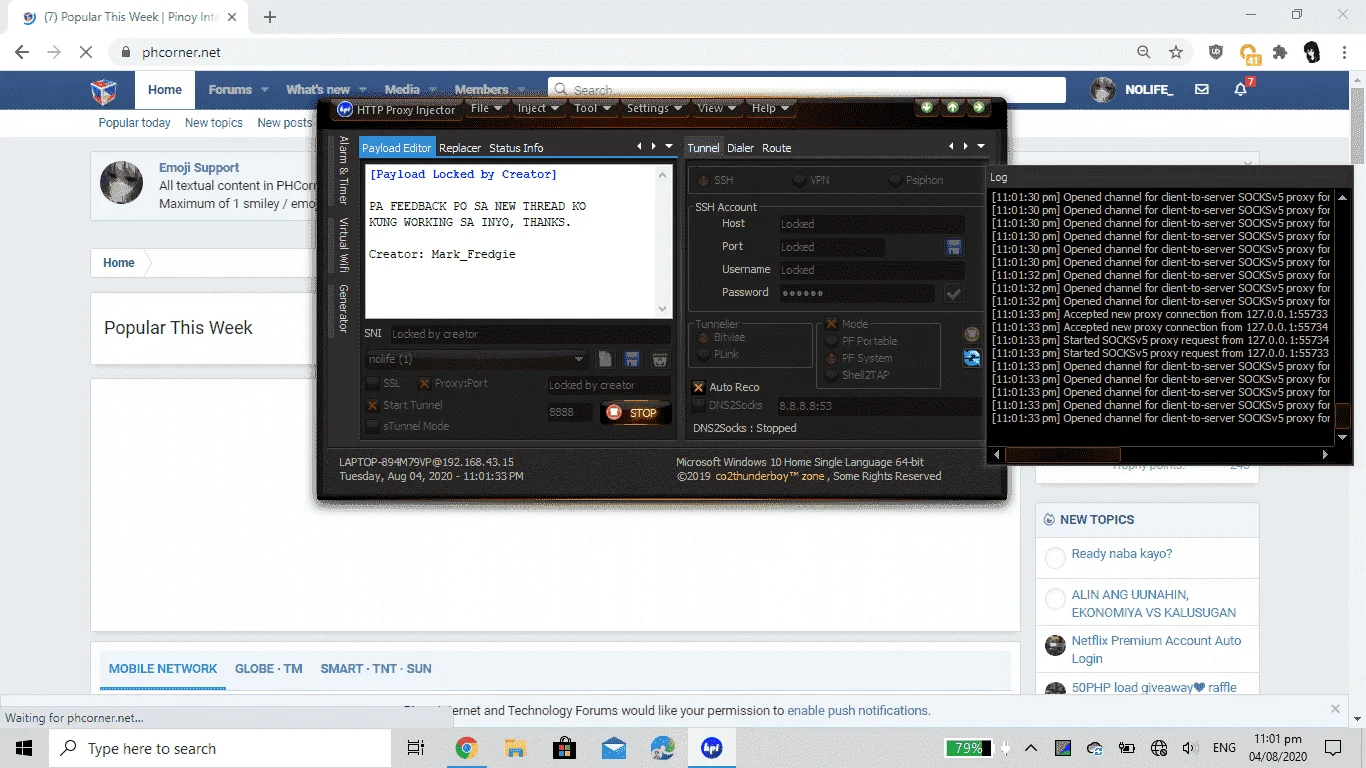
Task: Open File Explorer from the taskbar
Action: tap(515, 748)
